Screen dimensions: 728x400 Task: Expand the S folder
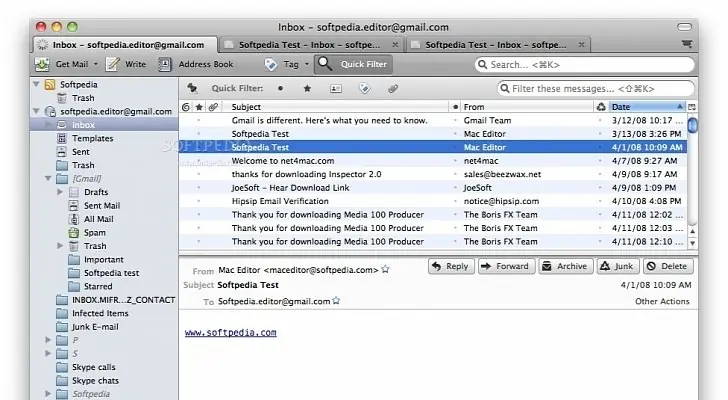click(48, 354)
